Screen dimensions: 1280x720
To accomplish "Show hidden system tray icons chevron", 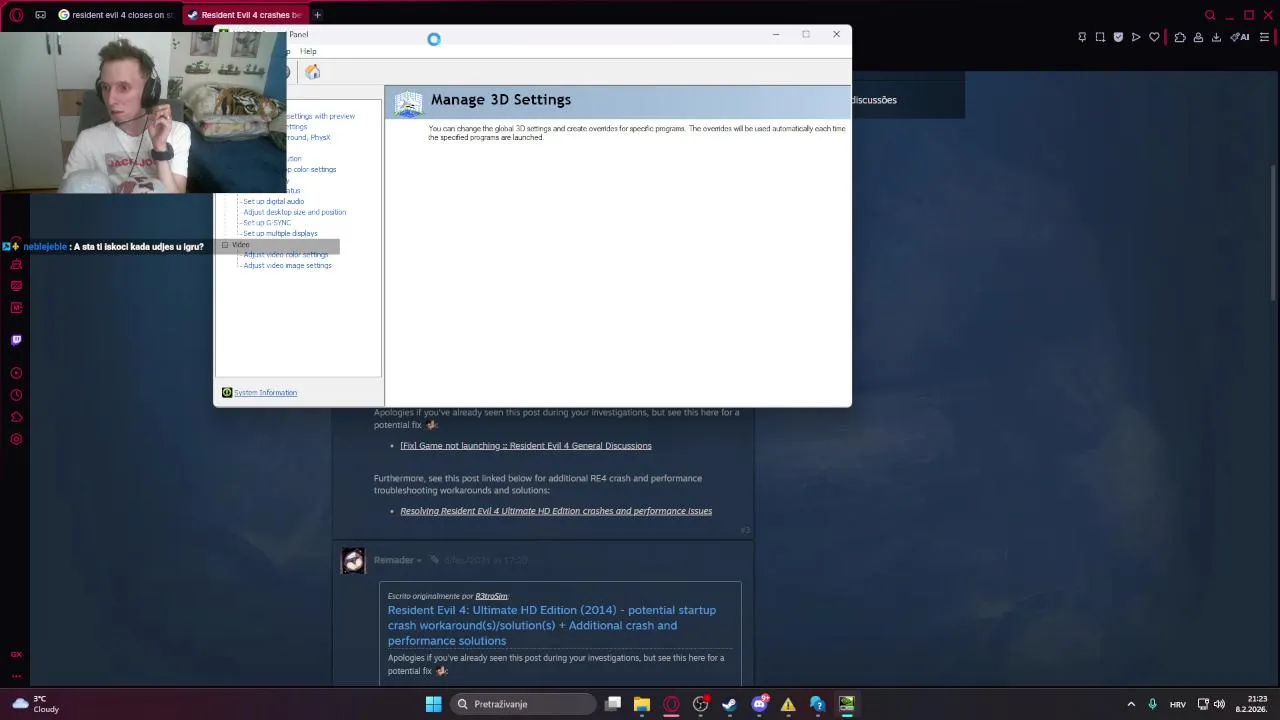I will pos(1131,704).
